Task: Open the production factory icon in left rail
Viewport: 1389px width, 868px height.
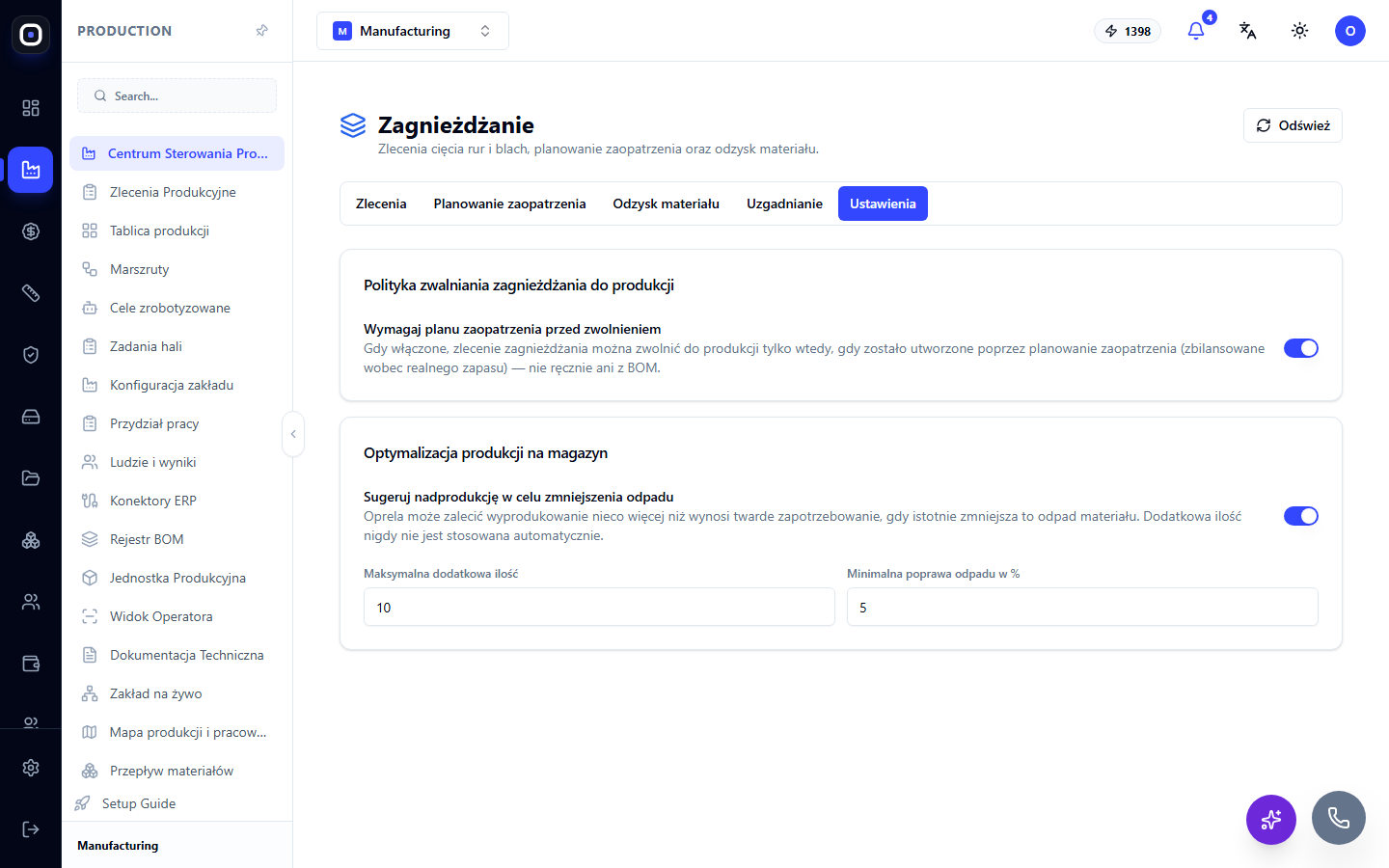Action: [x=31, y=170]
